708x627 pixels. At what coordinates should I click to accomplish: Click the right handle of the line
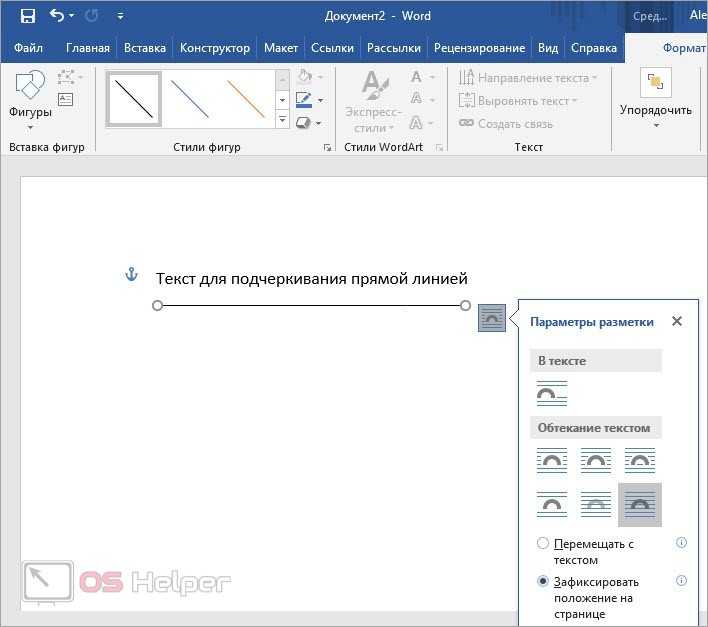pyautogui.click(x=466, y=306)
